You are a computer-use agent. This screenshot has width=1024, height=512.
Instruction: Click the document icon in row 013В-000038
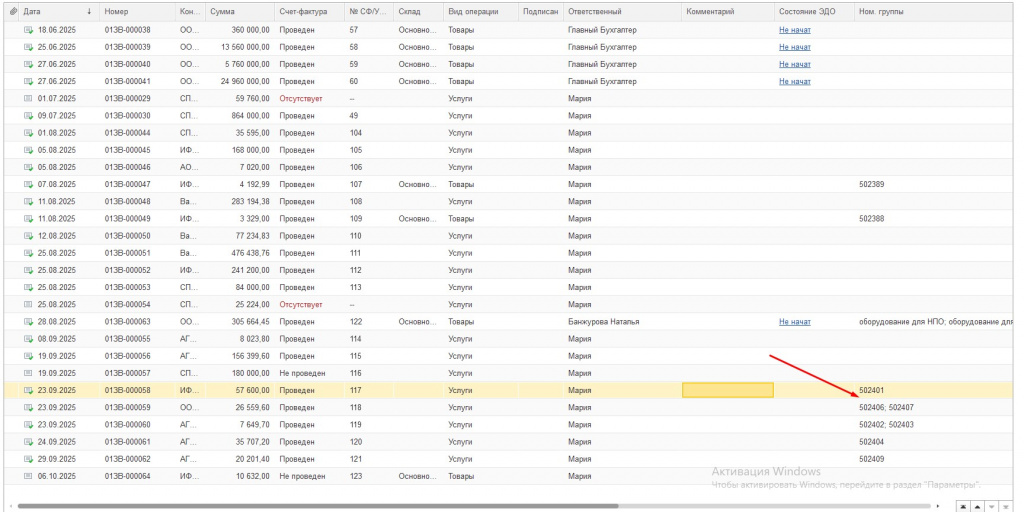28,30
